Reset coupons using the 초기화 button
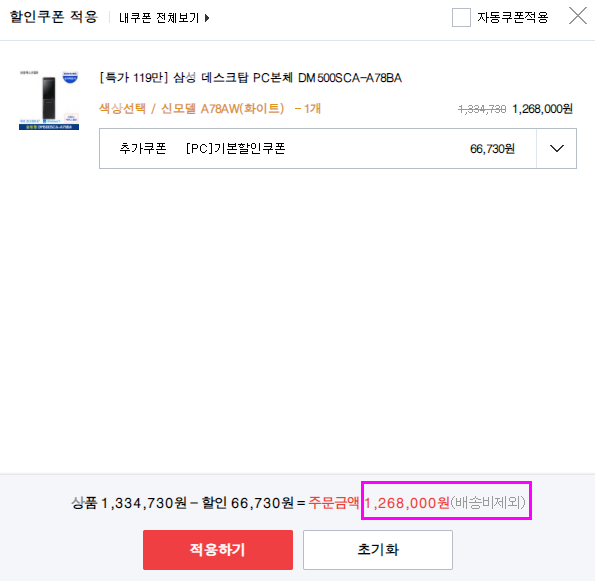 point(378,550)
